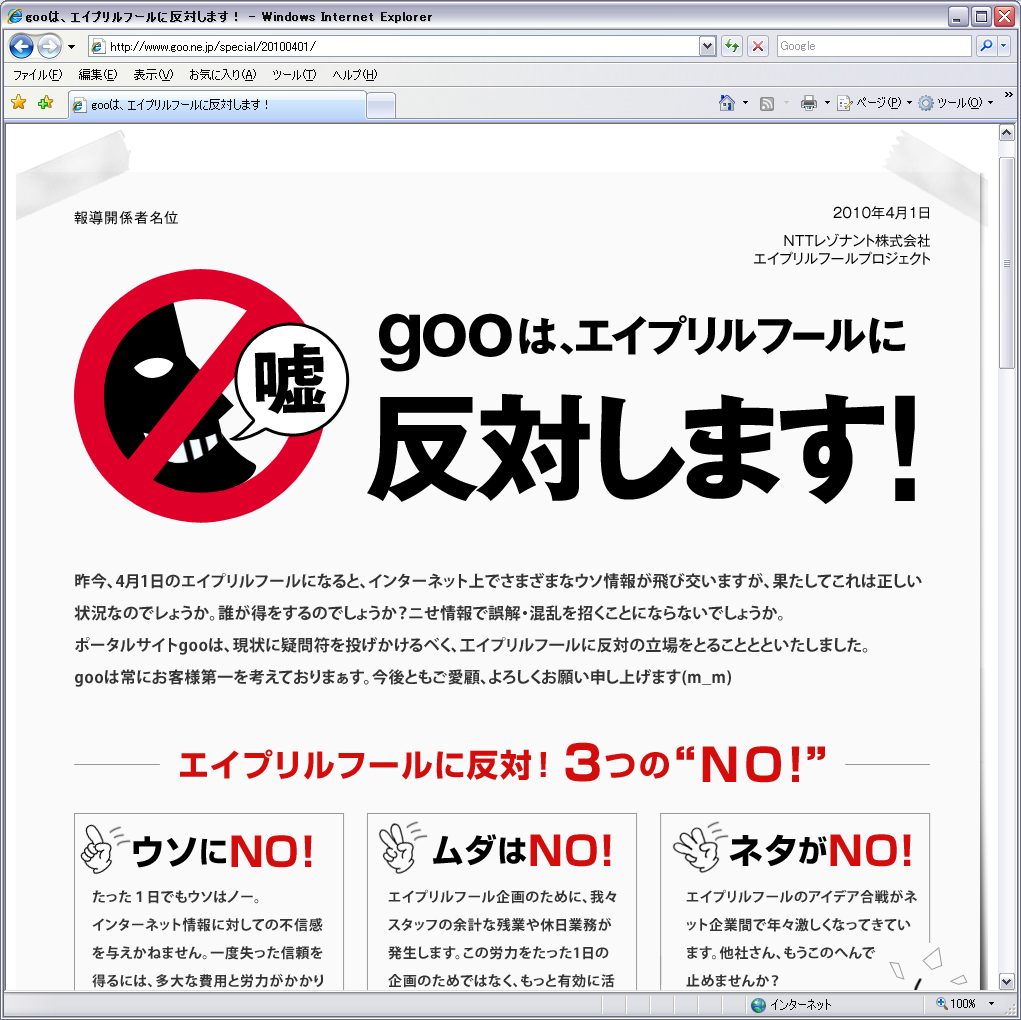The image size is (1021, 1020).
Task: Open the 表示(V) menu
Action: (x=153, y=75)
